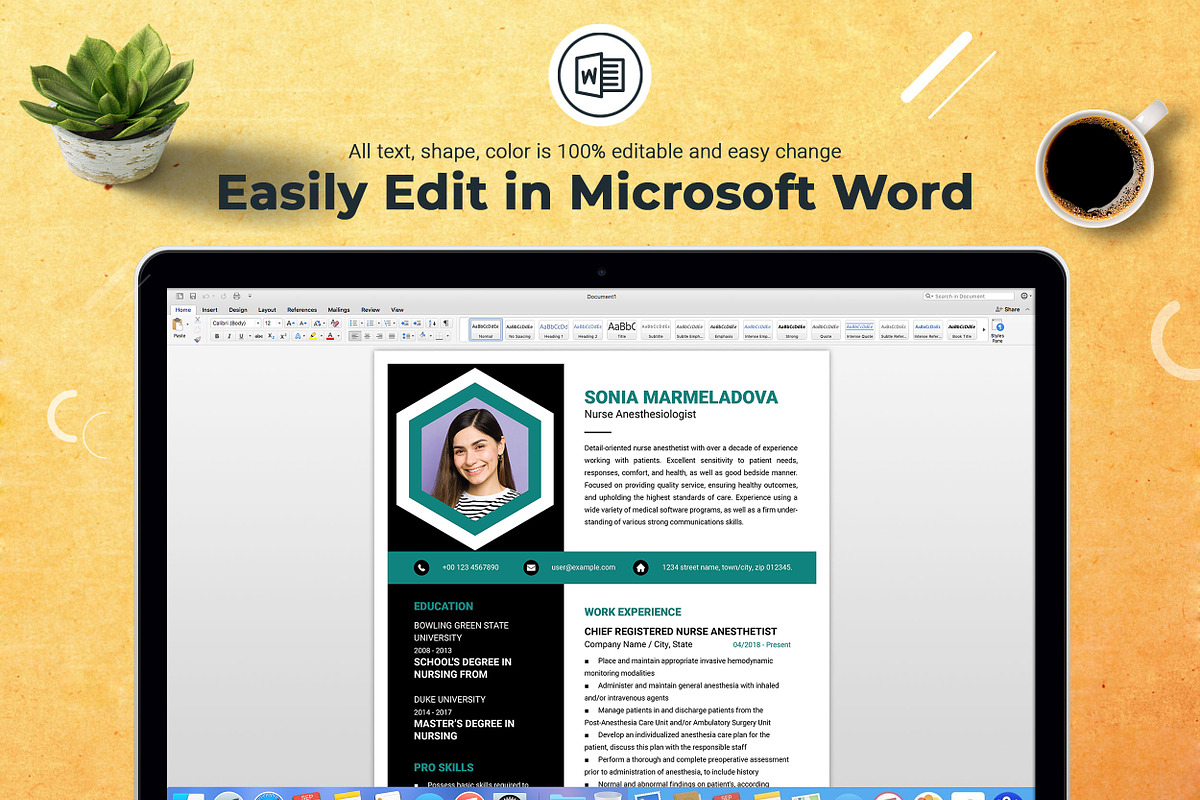
Task: Click the Increase Font Size icon
Action: [x=290, y=323]
